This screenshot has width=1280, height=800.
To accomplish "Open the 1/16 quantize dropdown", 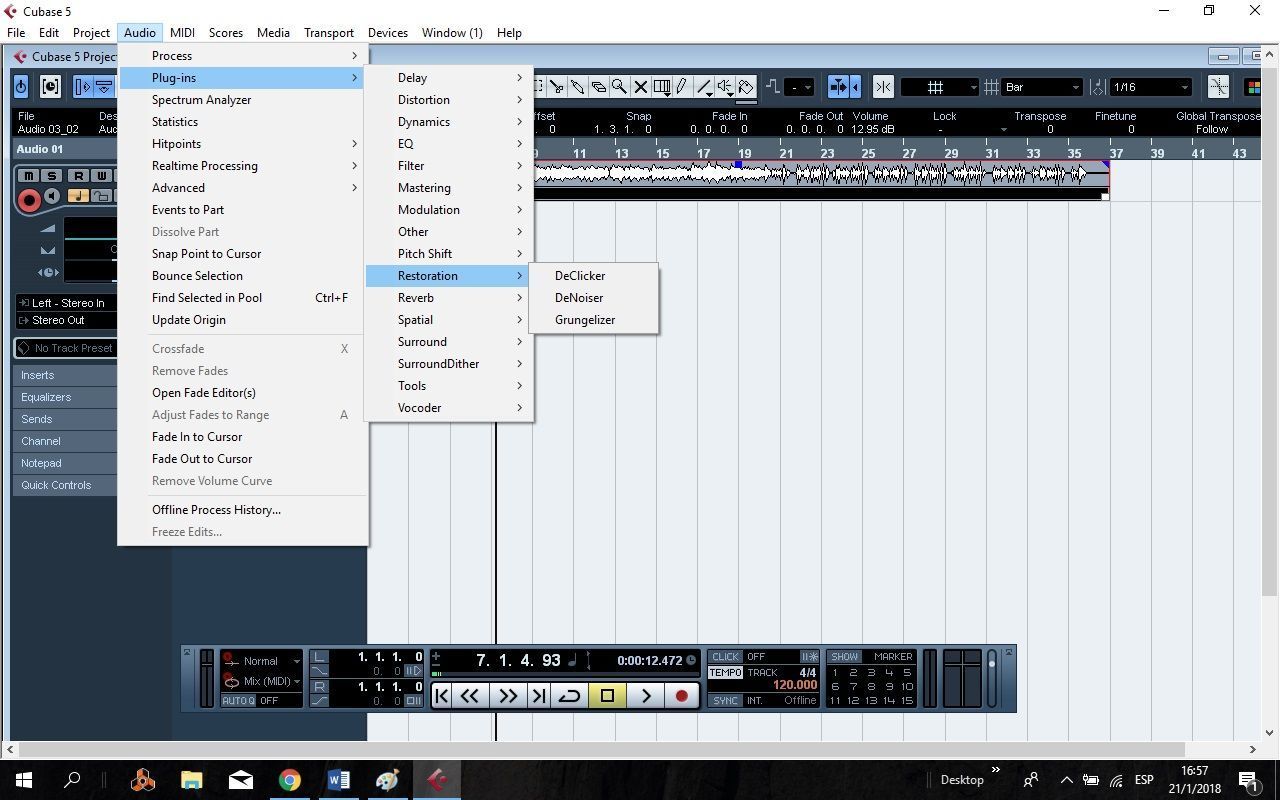I will point(1151,87).
